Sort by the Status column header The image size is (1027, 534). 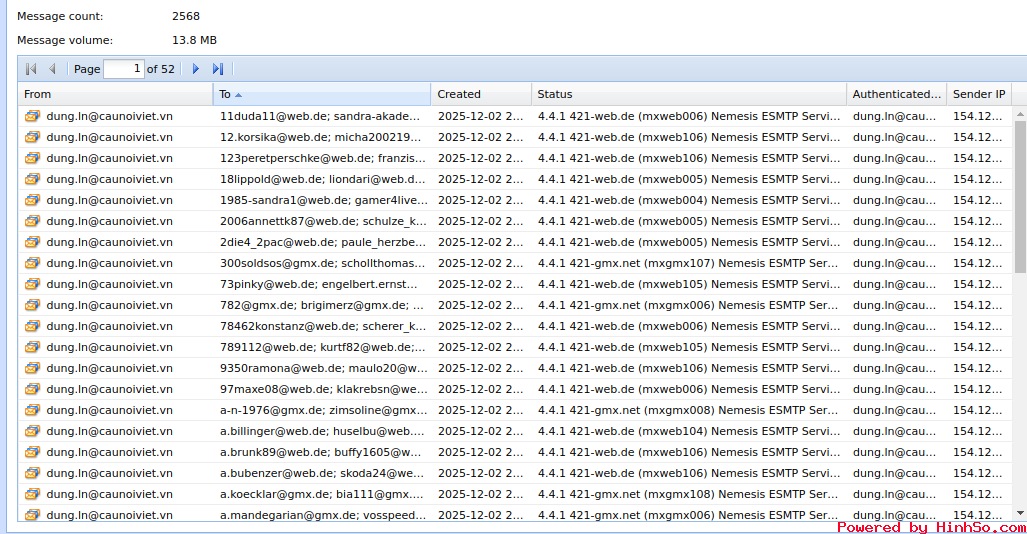(688, 94)
